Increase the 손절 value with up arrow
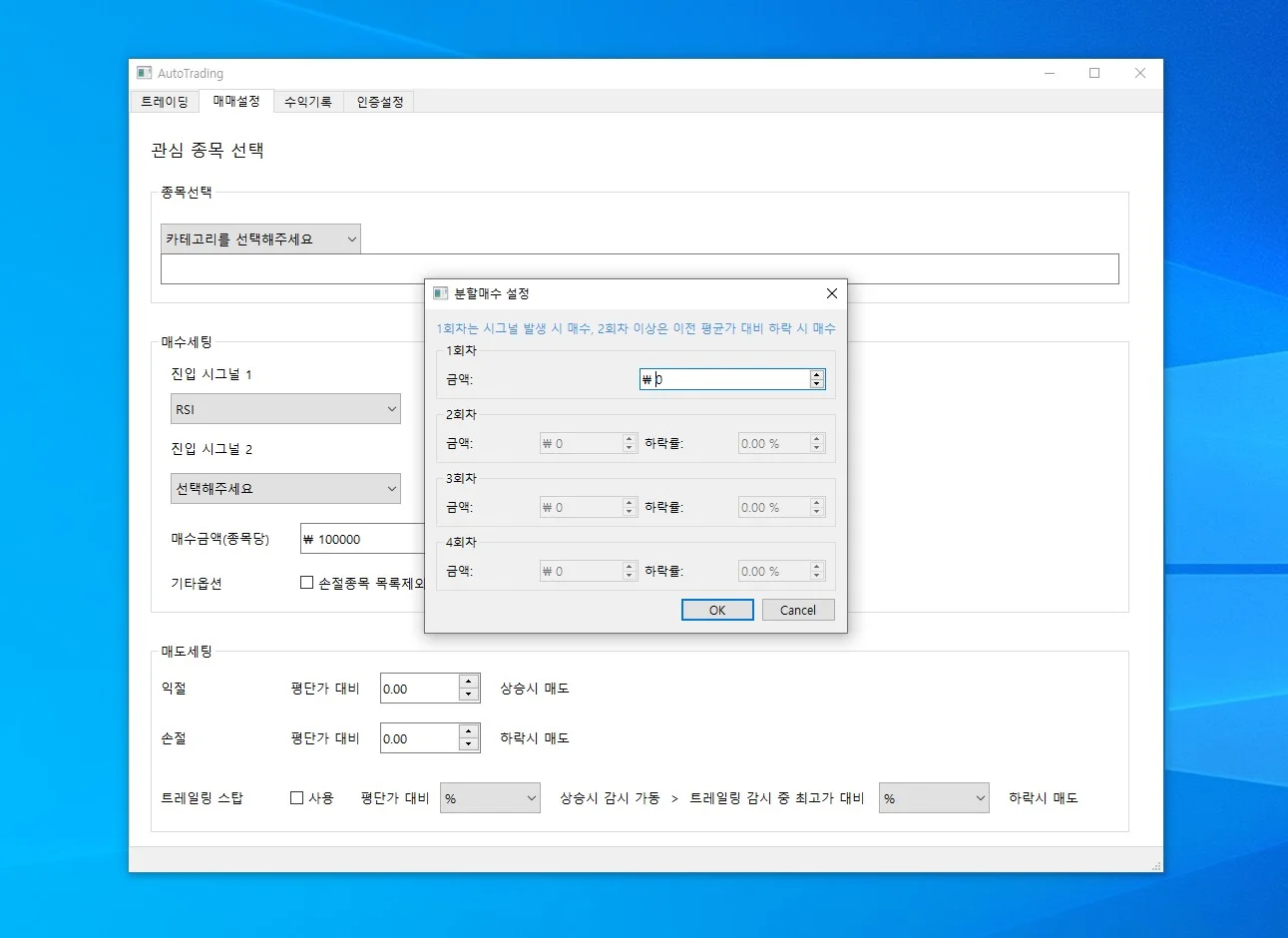This screenshot has height=938, width=1288. tap(469, 731)
